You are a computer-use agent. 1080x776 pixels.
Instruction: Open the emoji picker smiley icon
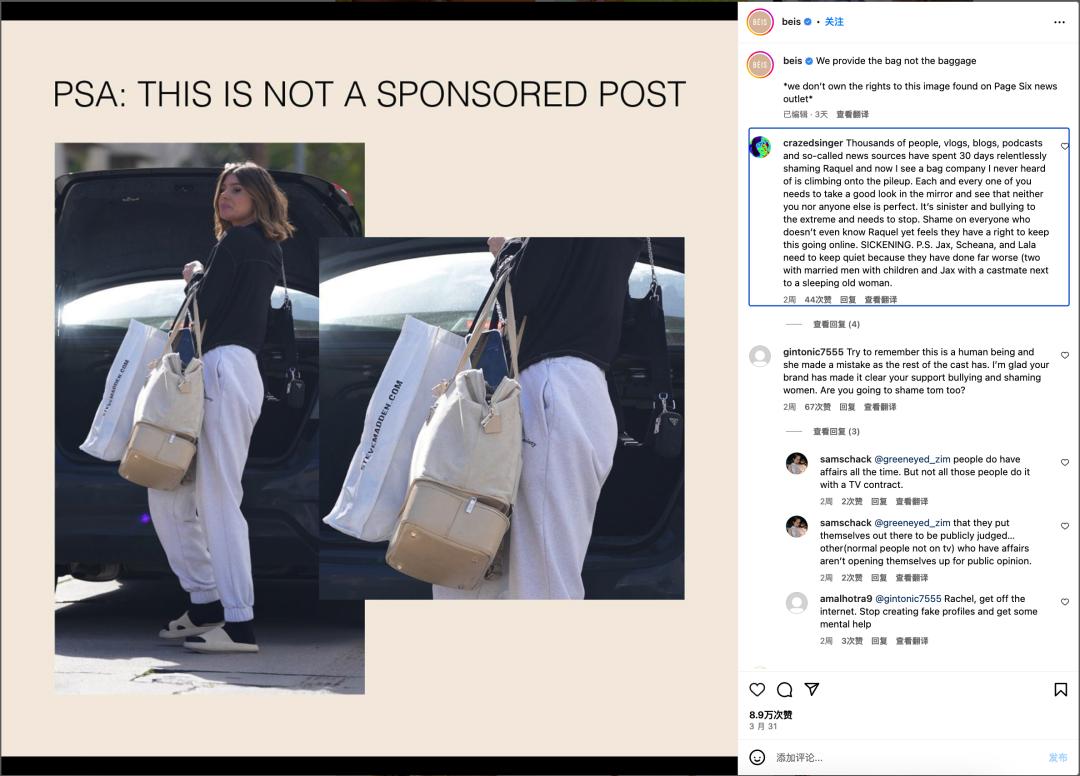[x=757, y=757]
